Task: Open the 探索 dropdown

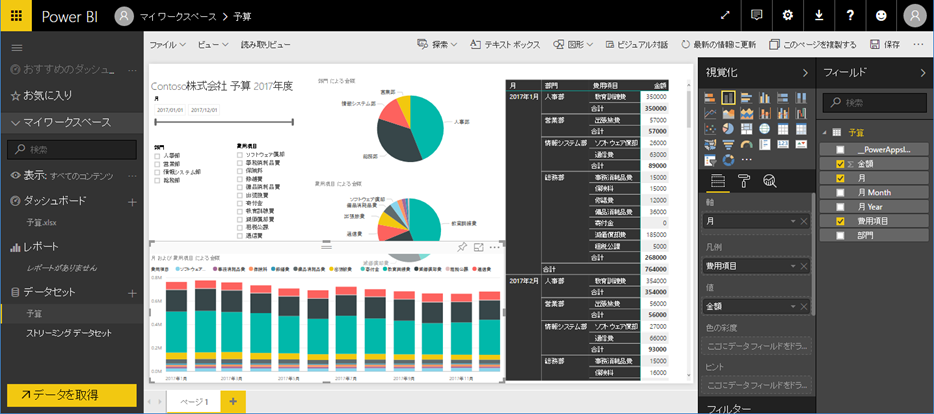Action: pos(437,45)
